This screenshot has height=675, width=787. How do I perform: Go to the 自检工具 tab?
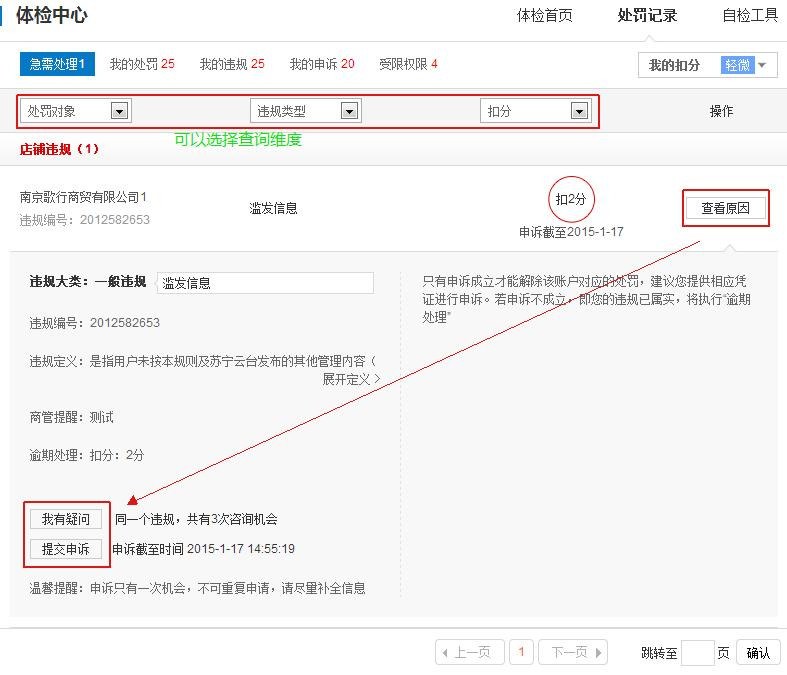pyautogui.click(x=750, y=15)
